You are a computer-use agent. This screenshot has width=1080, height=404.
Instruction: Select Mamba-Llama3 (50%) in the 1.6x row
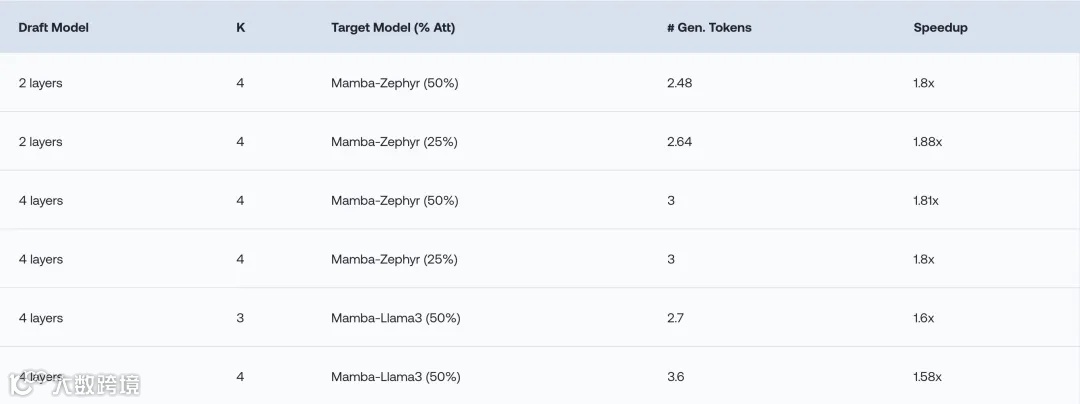(395, 318)
